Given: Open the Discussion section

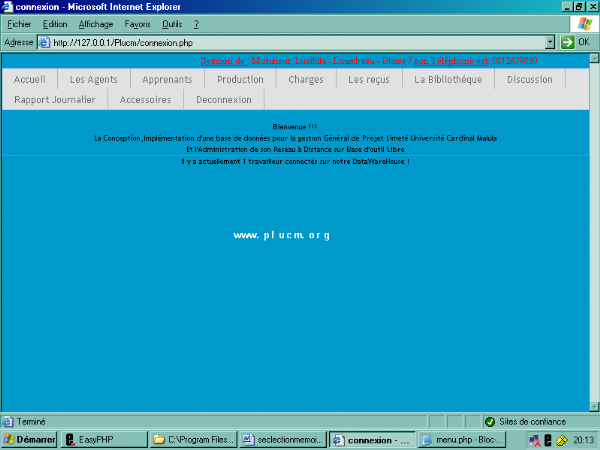Looking at the screenshot, I should pyautogui.click(x=530, y=79).
